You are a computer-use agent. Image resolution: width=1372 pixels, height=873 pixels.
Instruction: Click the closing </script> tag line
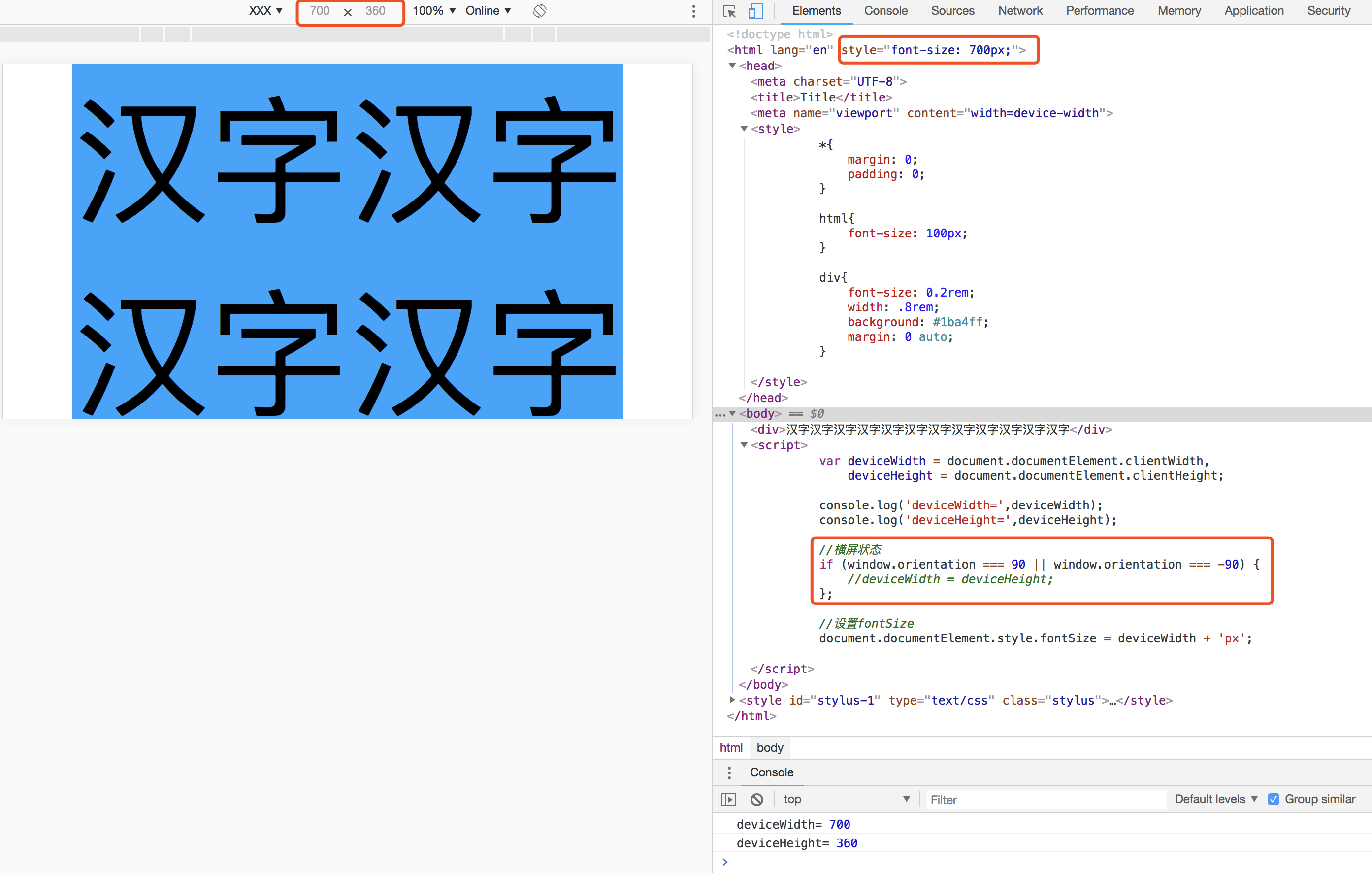click(782, 669)
